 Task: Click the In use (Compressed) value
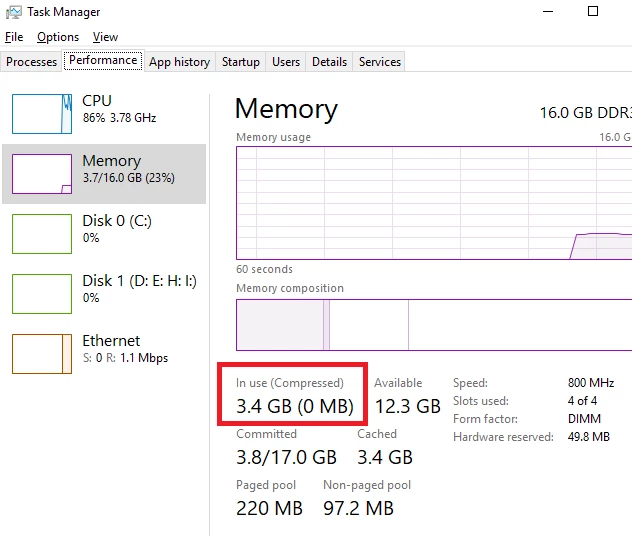pos(295,406)
